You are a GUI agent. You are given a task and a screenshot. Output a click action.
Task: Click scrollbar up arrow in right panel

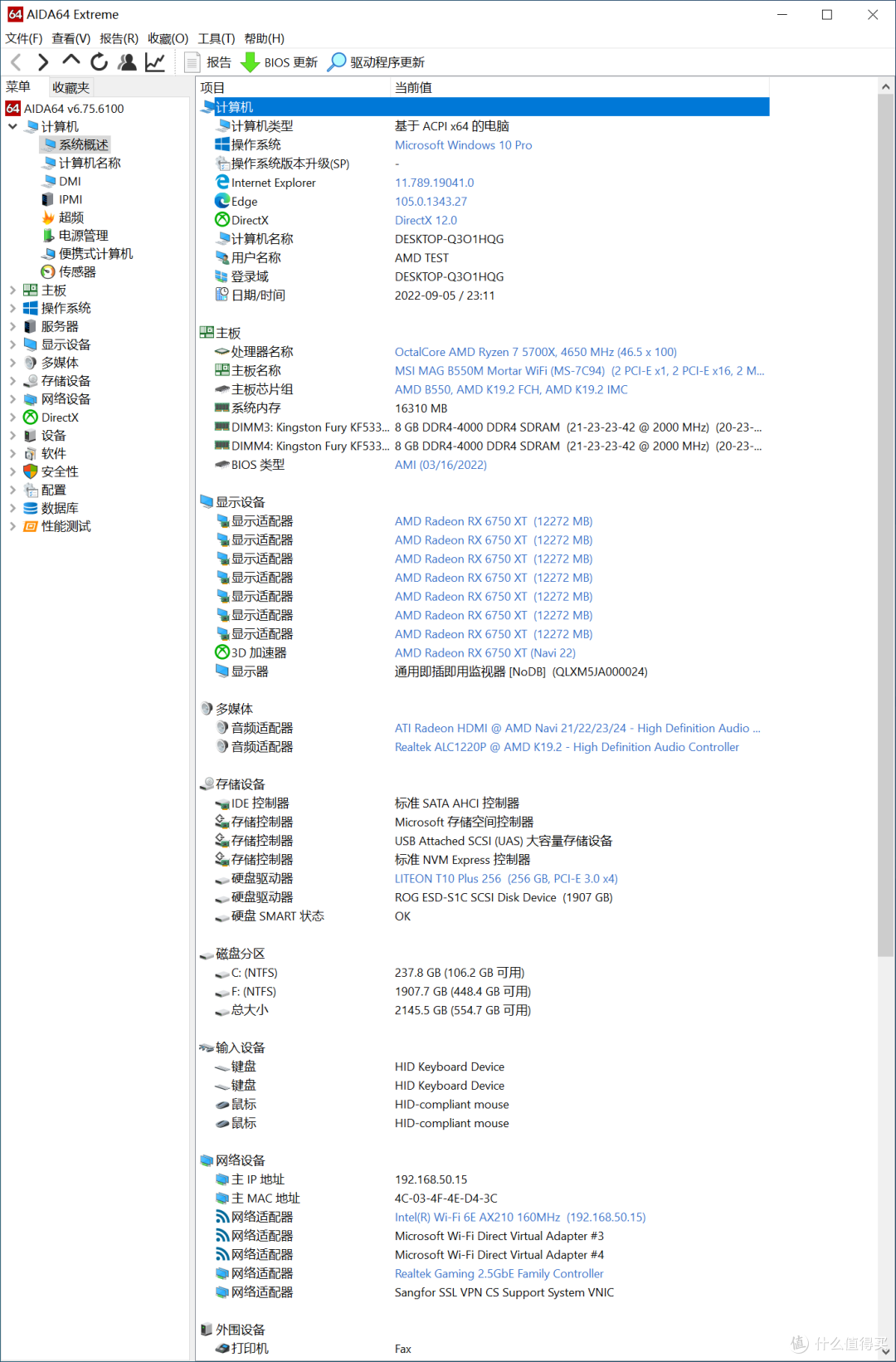(885, 86)
